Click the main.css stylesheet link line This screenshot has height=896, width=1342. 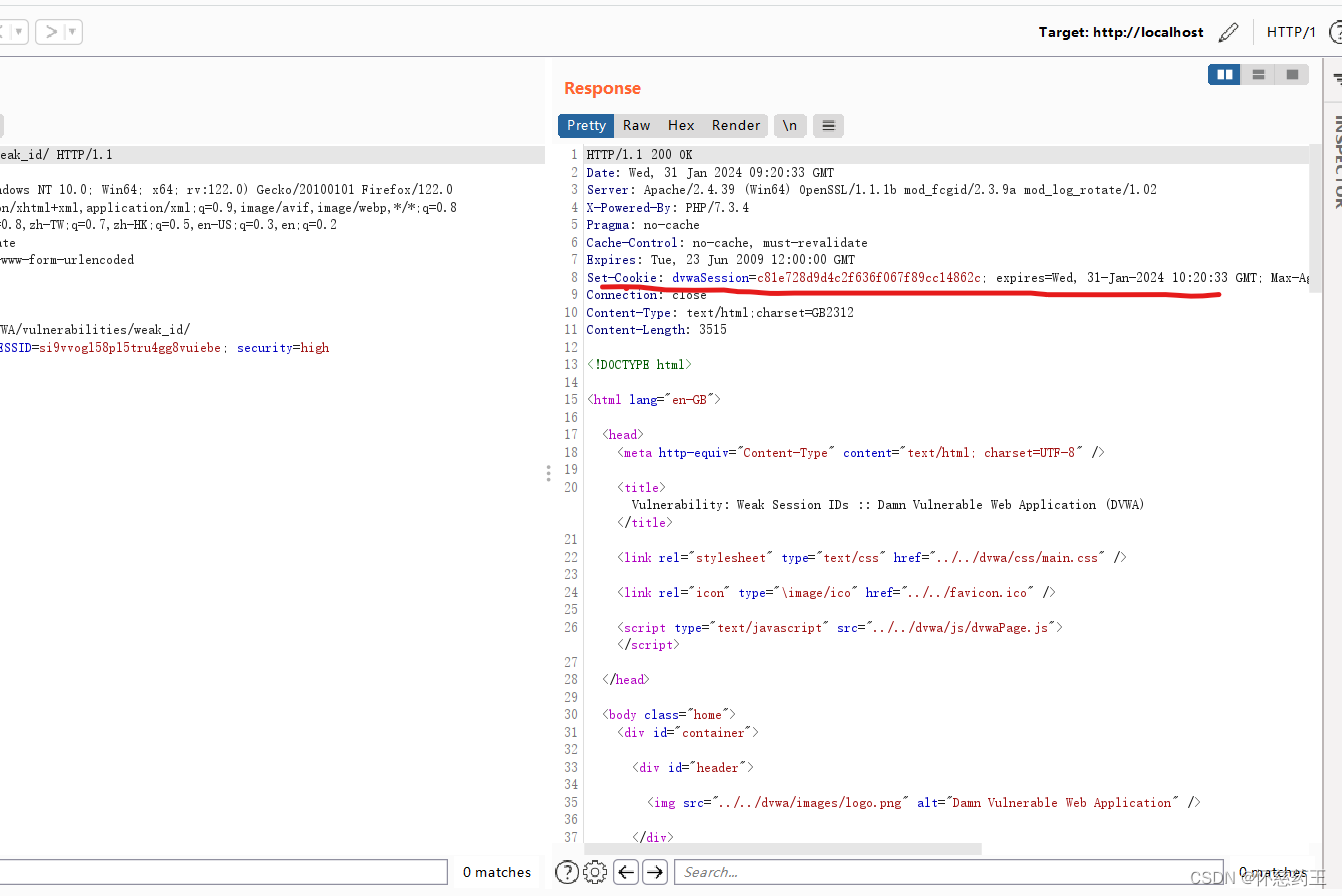point(872,557)
